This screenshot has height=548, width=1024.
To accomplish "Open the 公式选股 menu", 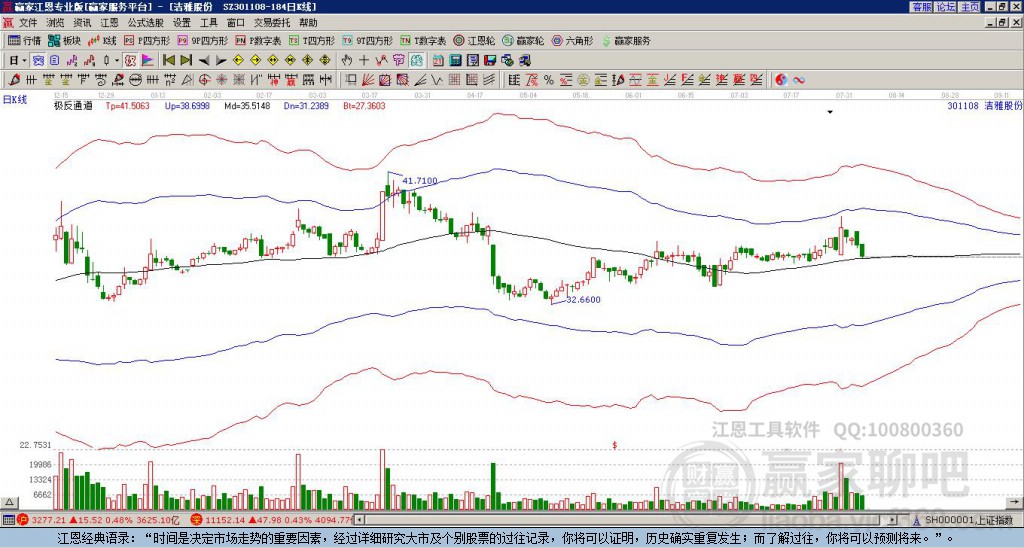I will point(146,23).
